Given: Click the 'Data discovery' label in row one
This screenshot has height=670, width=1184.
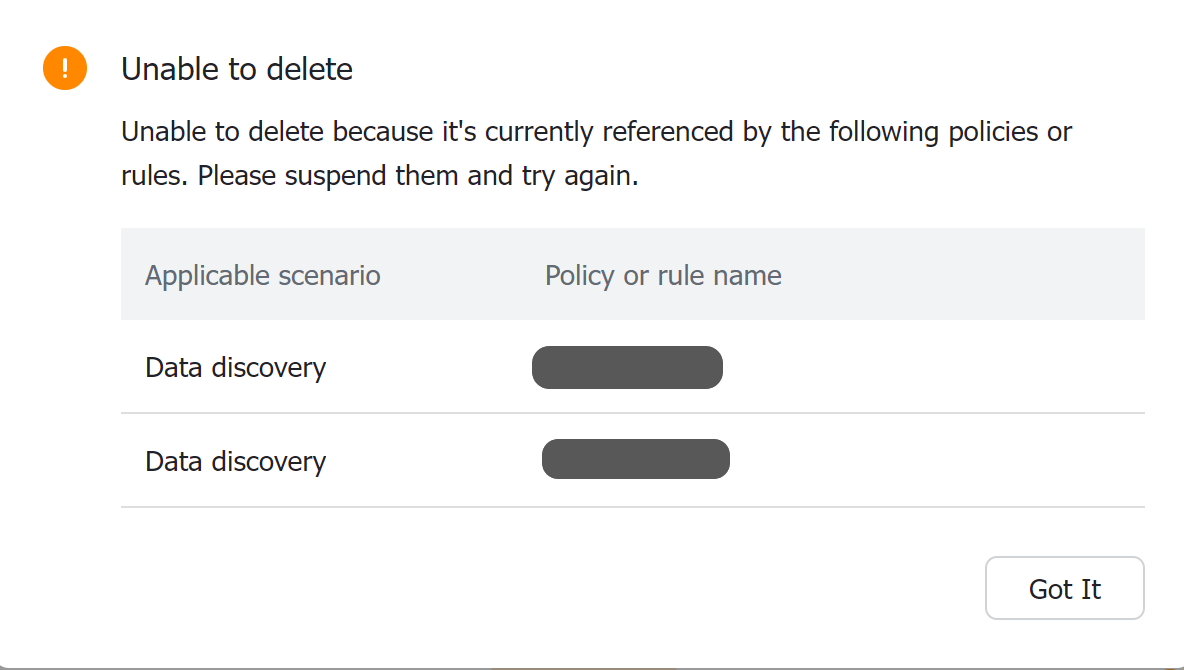Looking at the screenshot, I should tap(235, 367).
